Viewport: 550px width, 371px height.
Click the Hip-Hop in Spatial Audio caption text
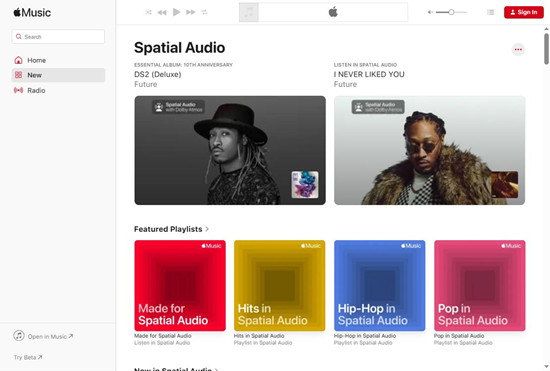pyautogui.click(x=365, y=336)
